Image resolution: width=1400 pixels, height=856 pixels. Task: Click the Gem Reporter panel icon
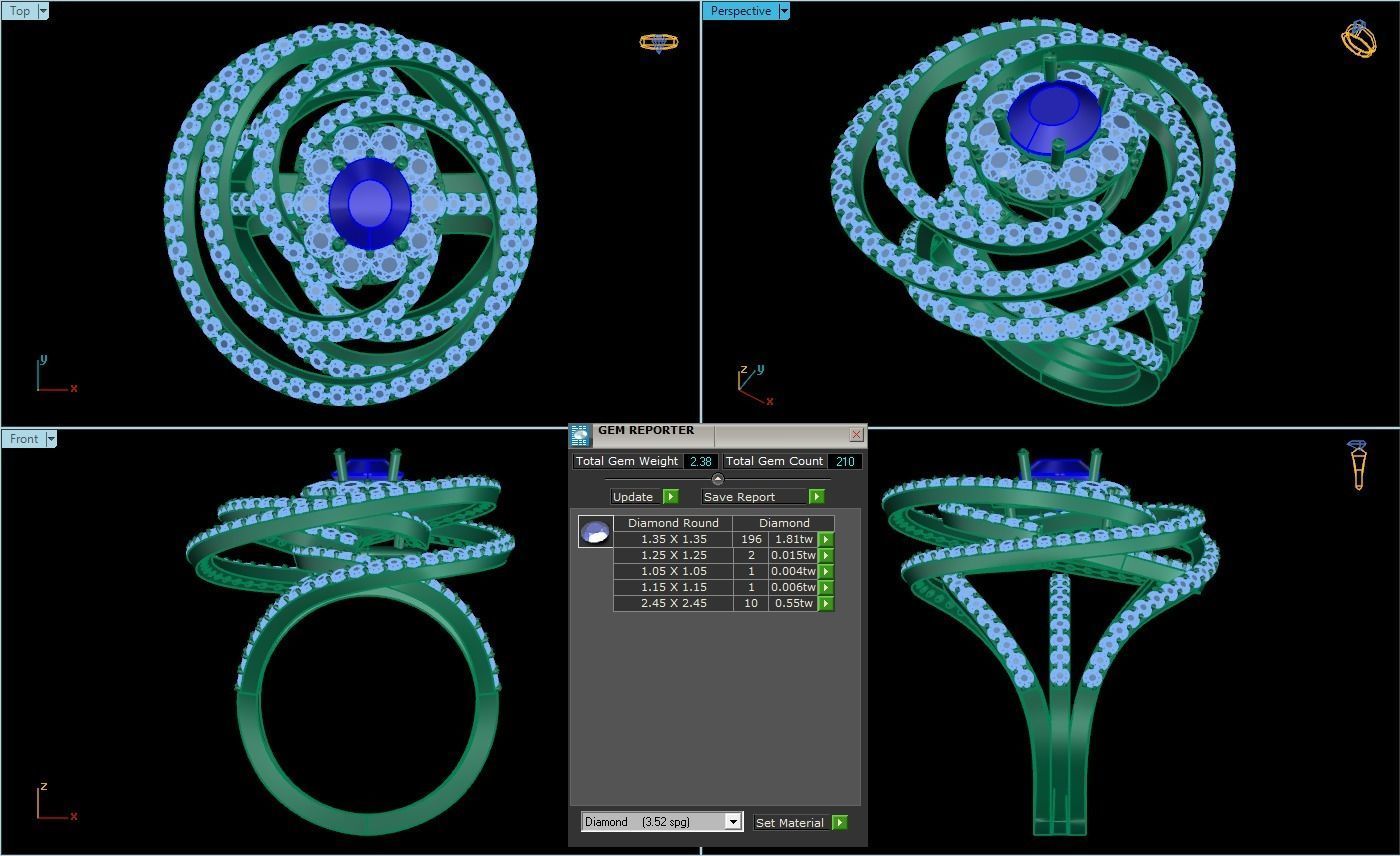pos(580,435)
